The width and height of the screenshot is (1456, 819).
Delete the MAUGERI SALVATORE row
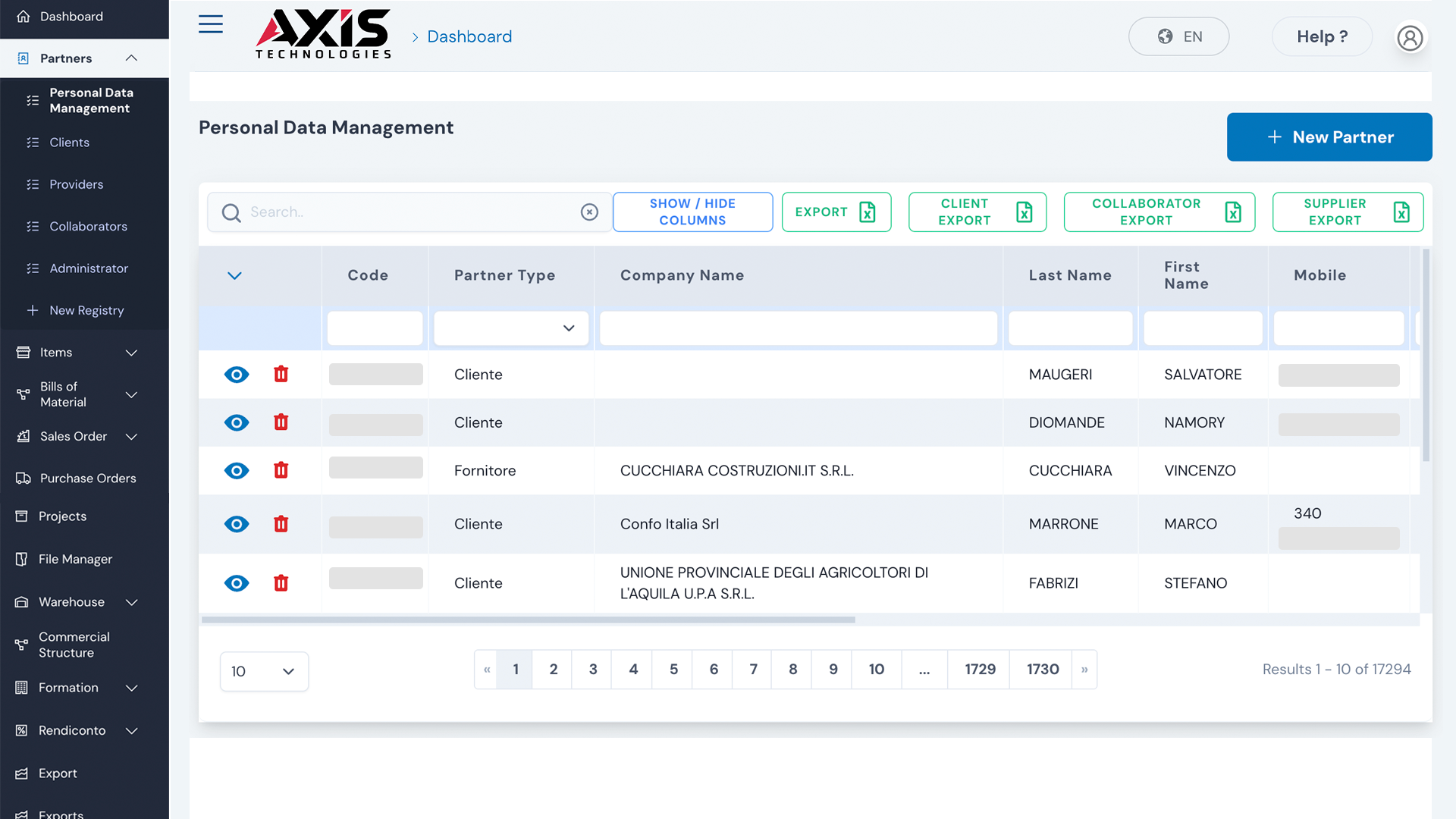pos(281,374)
